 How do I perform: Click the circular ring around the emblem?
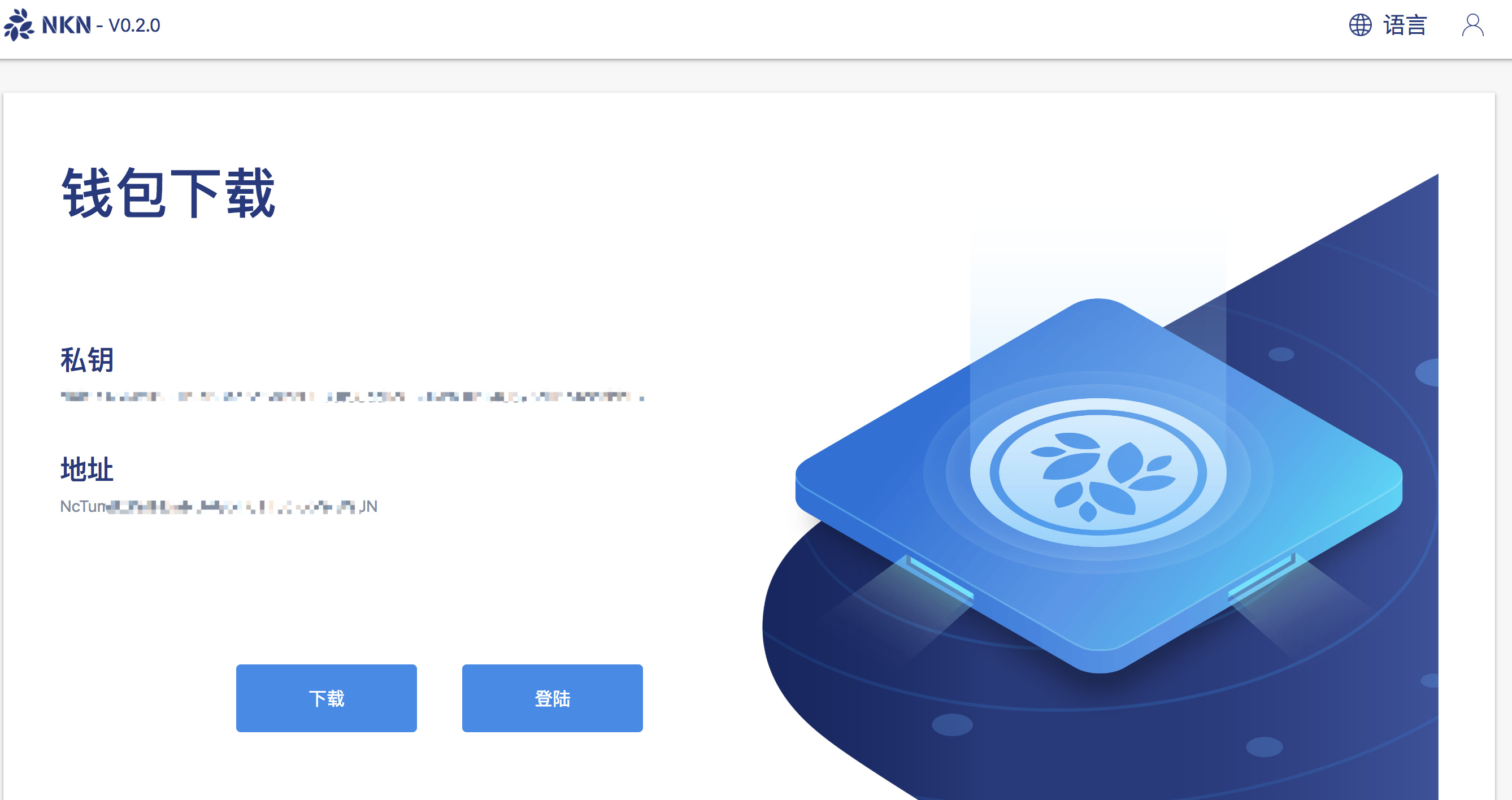pyautogui.click(x=1098, y=472)
